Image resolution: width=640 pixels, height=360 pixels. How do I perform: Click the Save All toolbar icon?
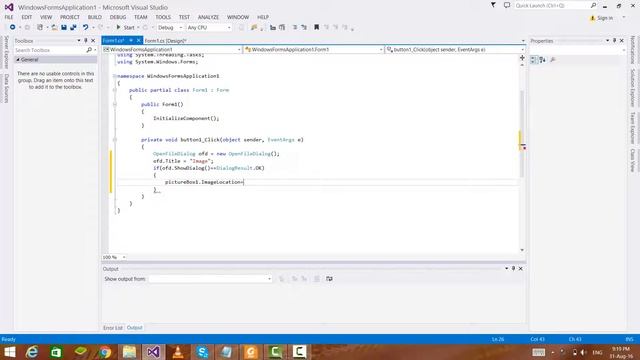coord(73,27)
